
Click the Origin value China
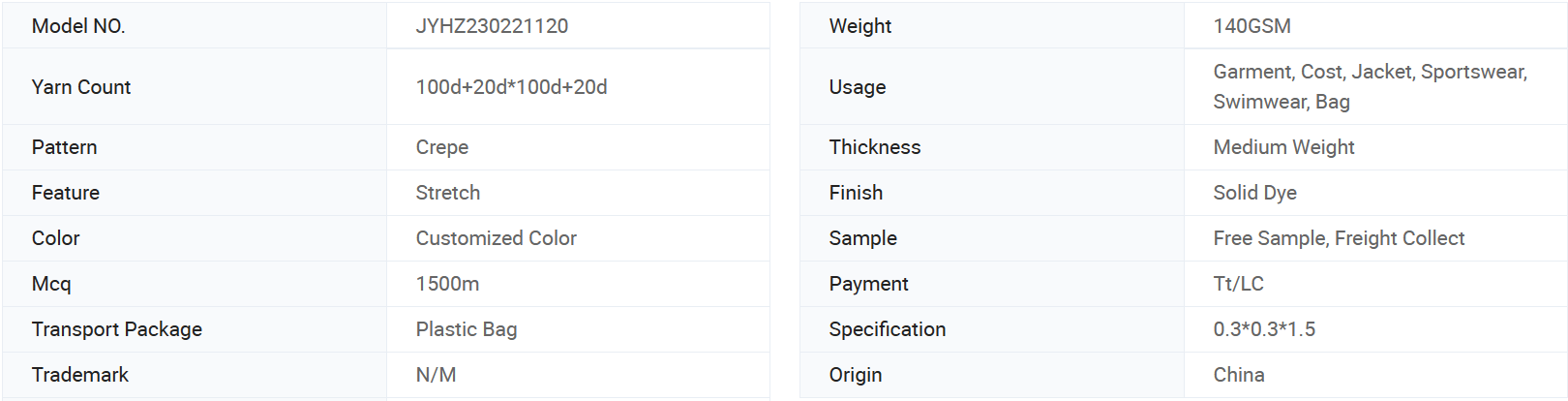(x=1239, y=375)
